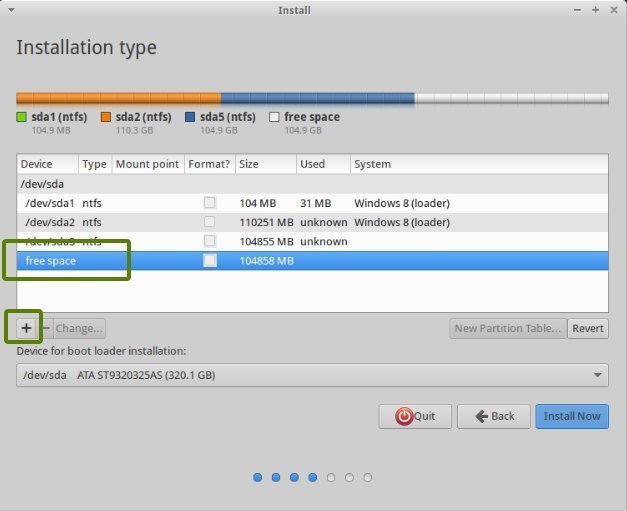Image resolution: width=627 pixels, height=511 pixels.
Task: Click orange sda2 segment in disk bar
Action: click(x=119, y=98)
